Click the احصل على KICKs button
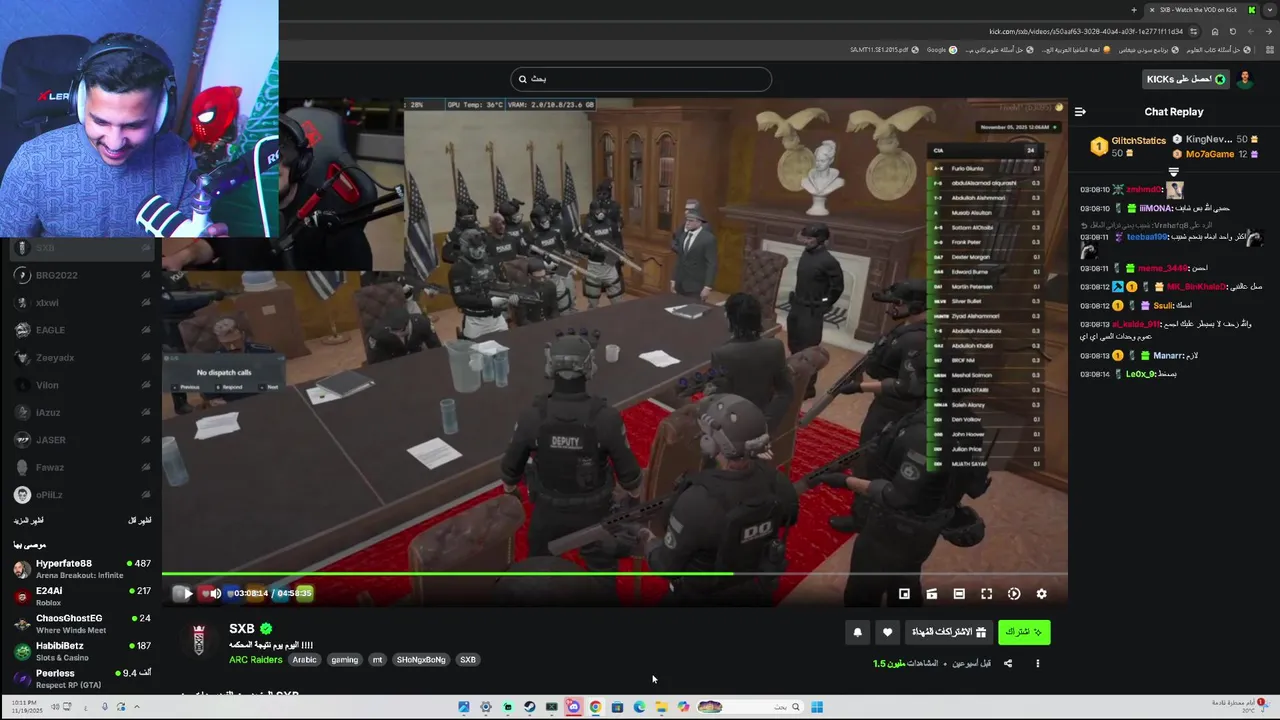This screenshot has width=1280, height=720. (x=1186, y=79)
